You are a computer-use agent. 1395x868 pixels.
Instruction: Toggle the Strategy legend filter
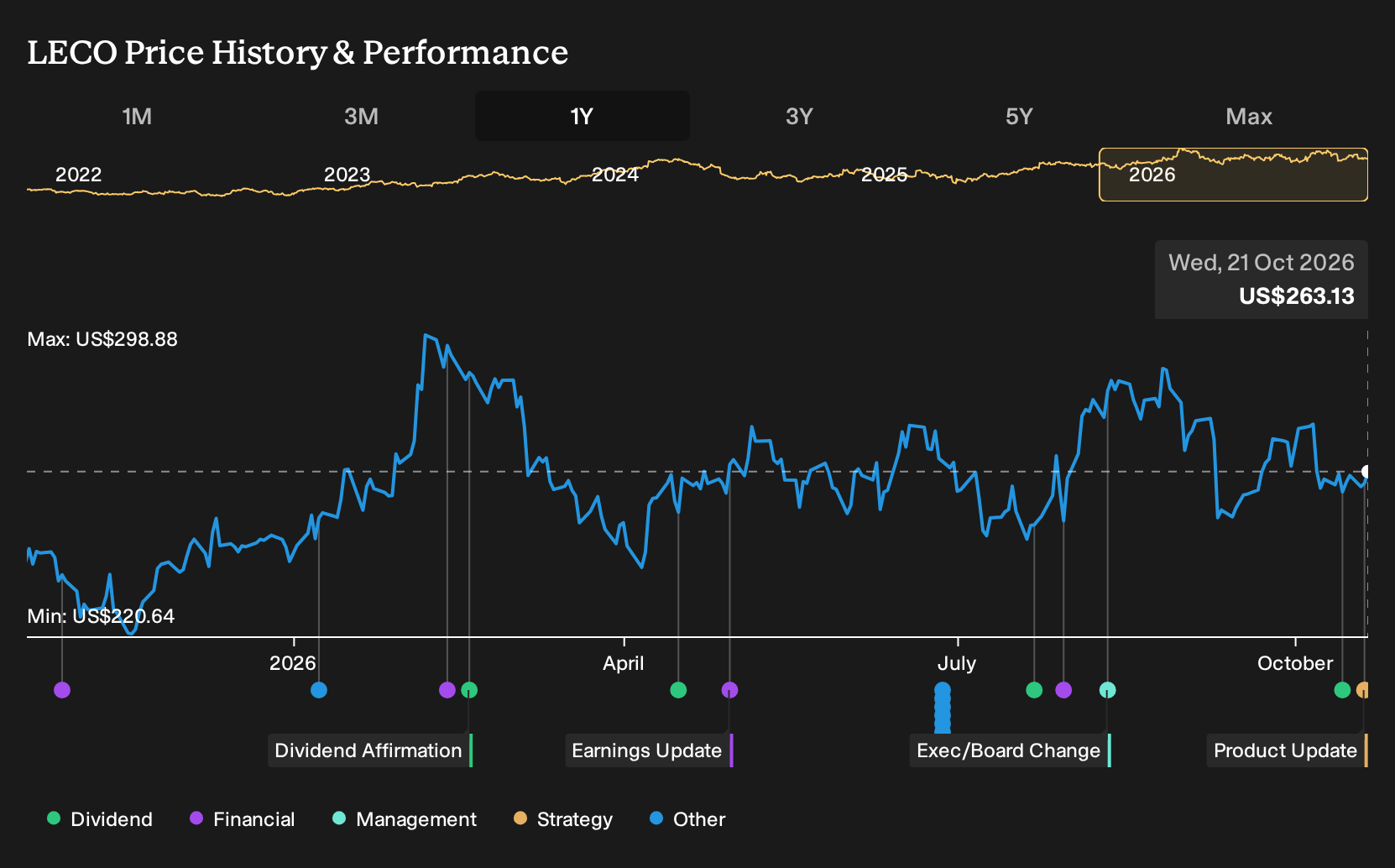563,819
